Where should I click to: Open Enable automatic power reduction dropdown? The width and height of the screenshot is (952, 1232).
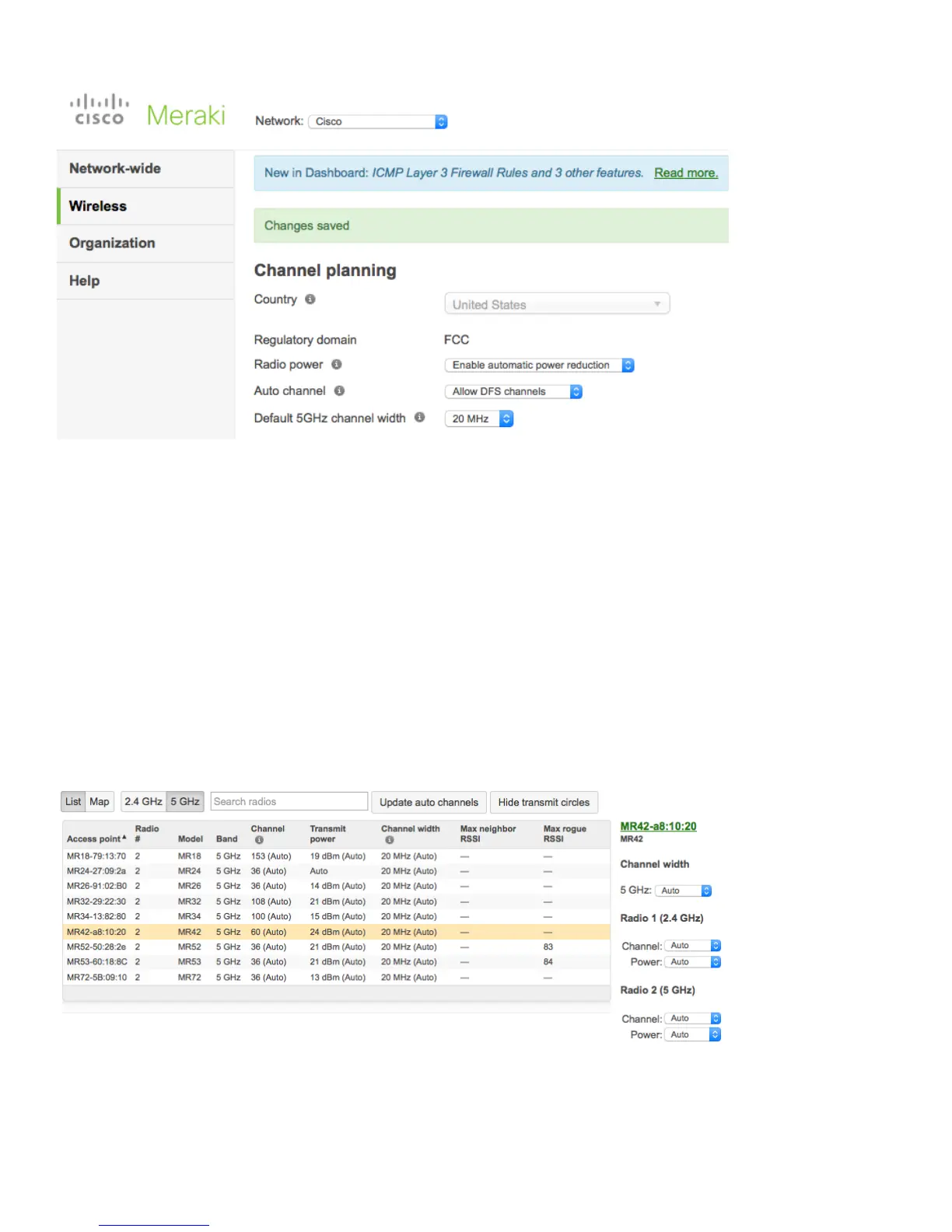pos(539,365)
